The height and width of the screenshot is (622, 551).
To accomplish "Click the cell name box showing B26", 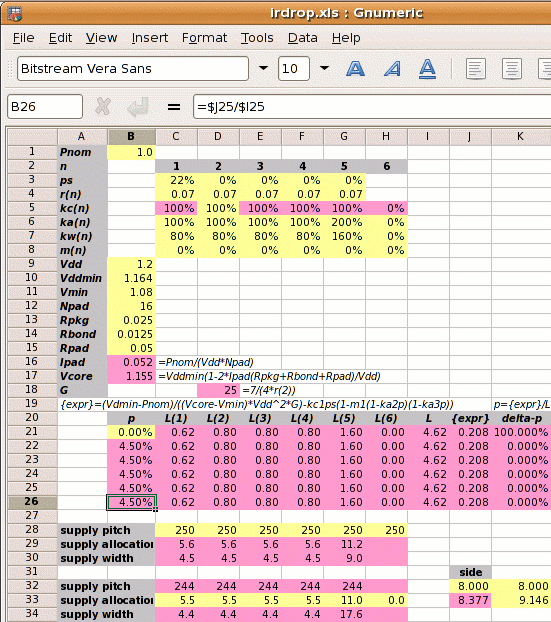I will click(x=45, y=106).
